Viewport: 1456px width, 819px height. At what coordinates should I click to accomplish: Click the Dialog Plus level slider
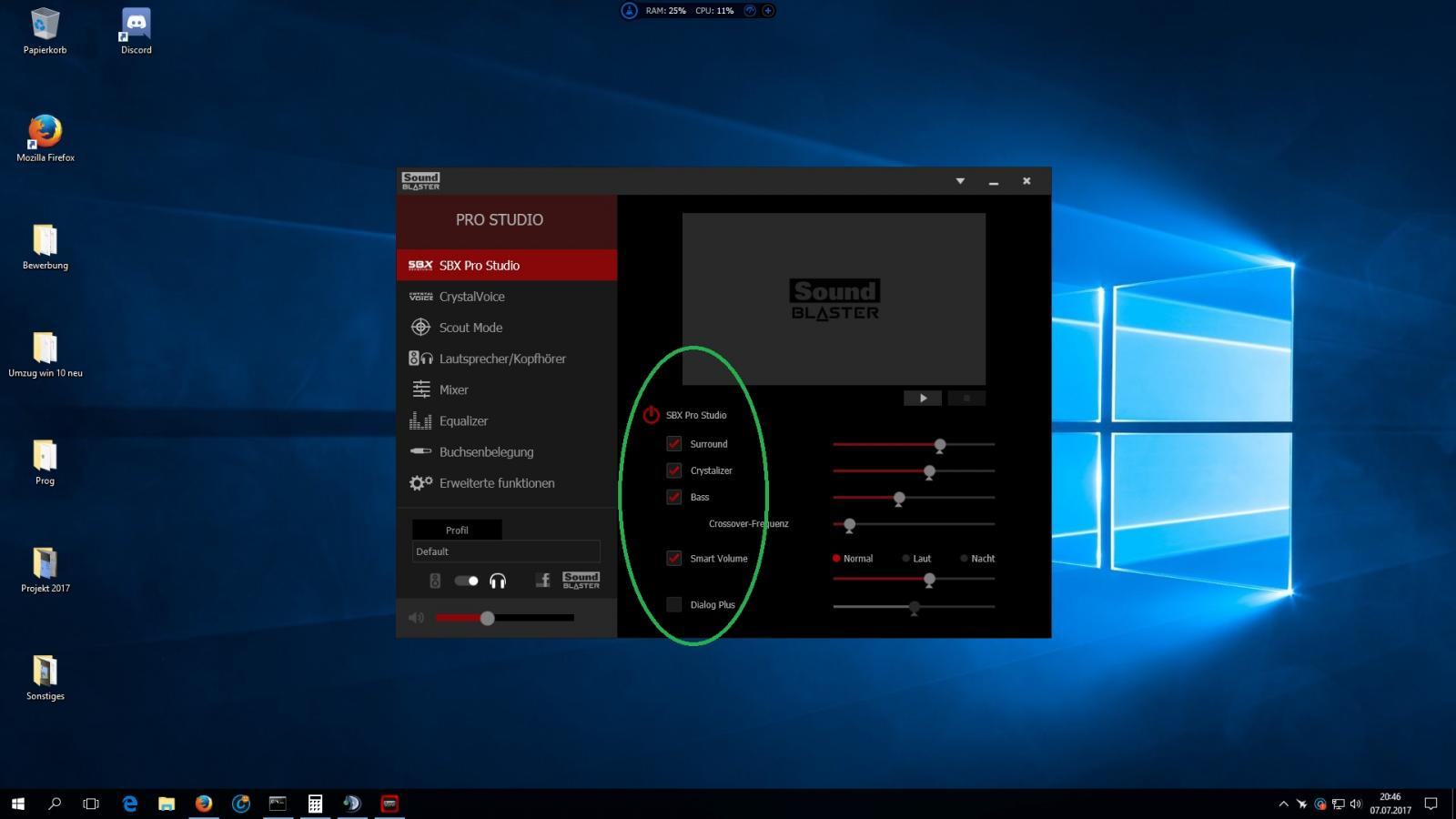(x=914, y=607)
